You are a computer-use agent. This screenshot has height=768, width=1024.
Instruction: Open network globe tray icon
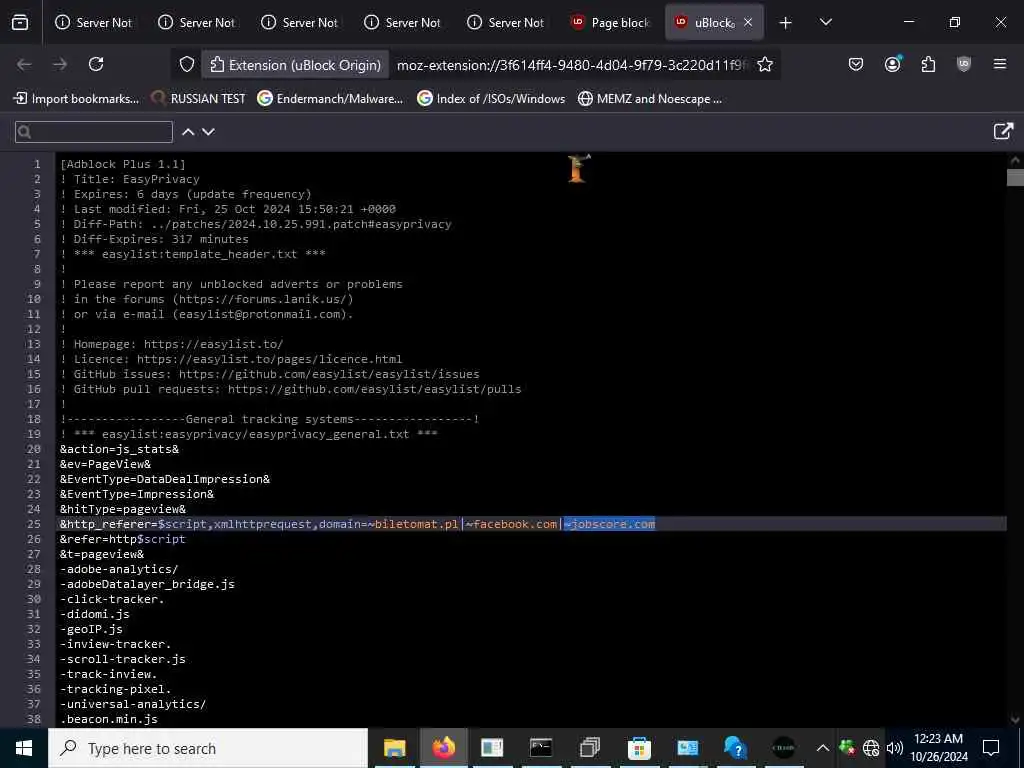coord(871,748)
